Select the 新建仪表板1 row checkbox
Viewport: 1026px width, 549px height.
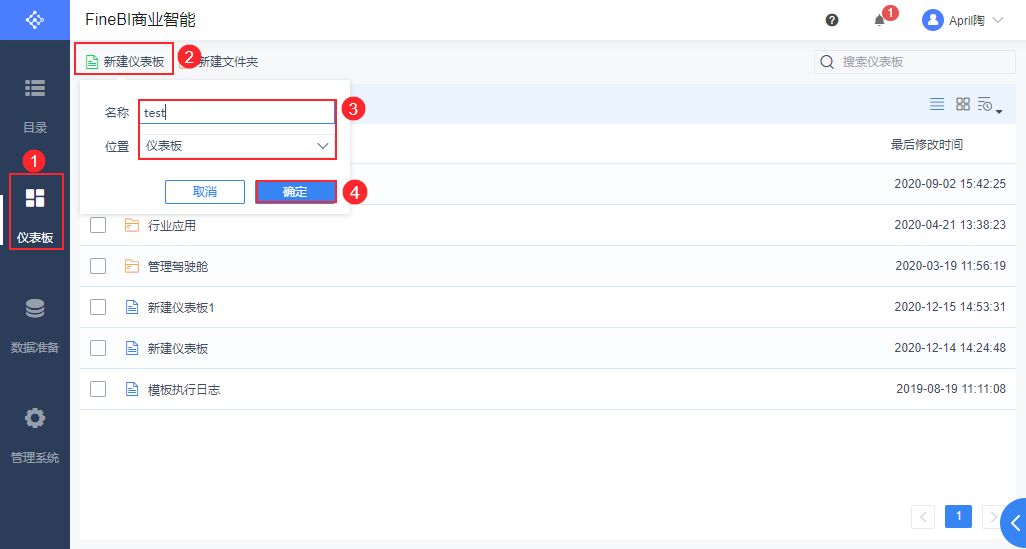click(x=98, y=307)
